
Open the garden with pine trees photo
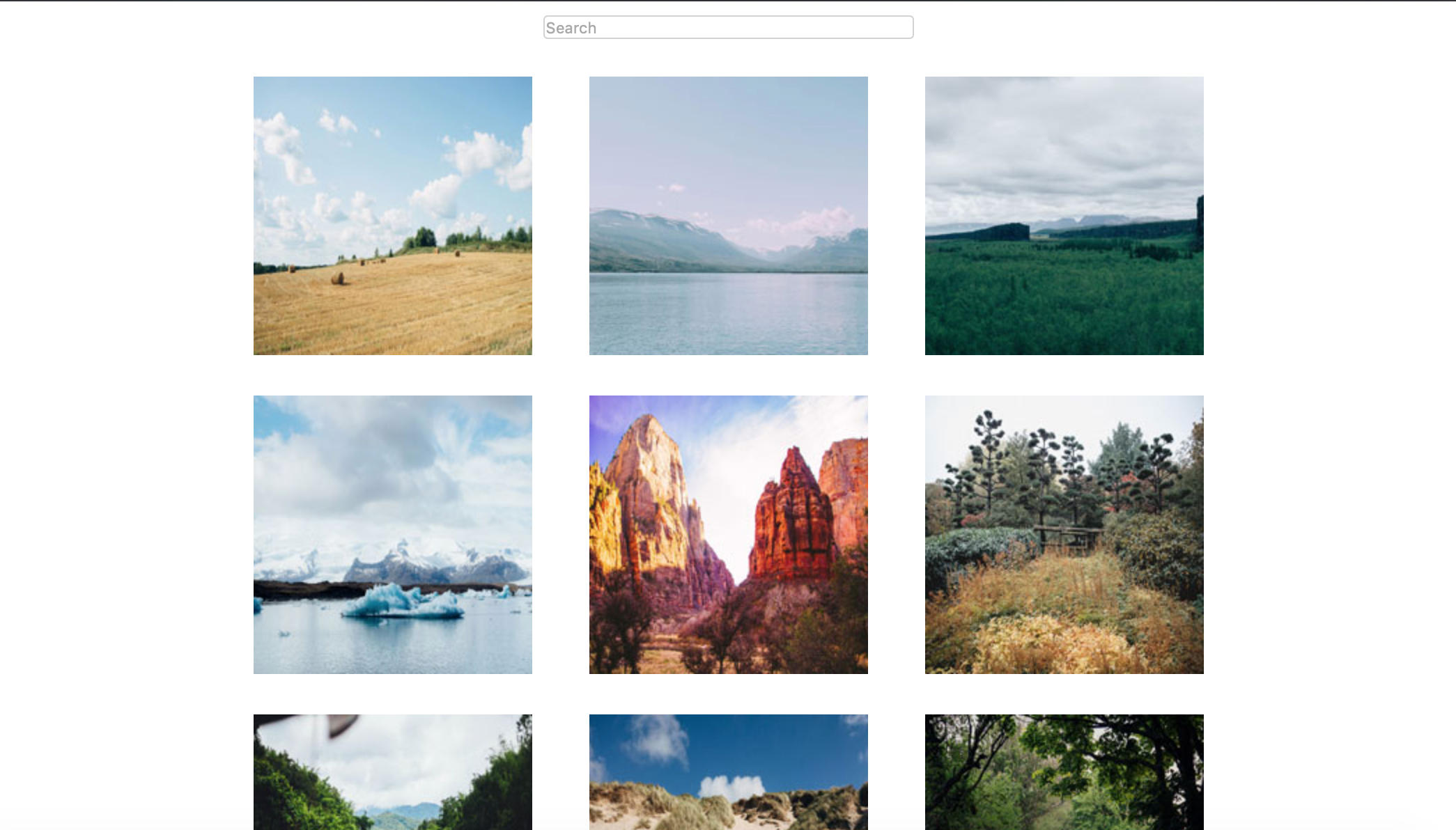(1064, 534)
